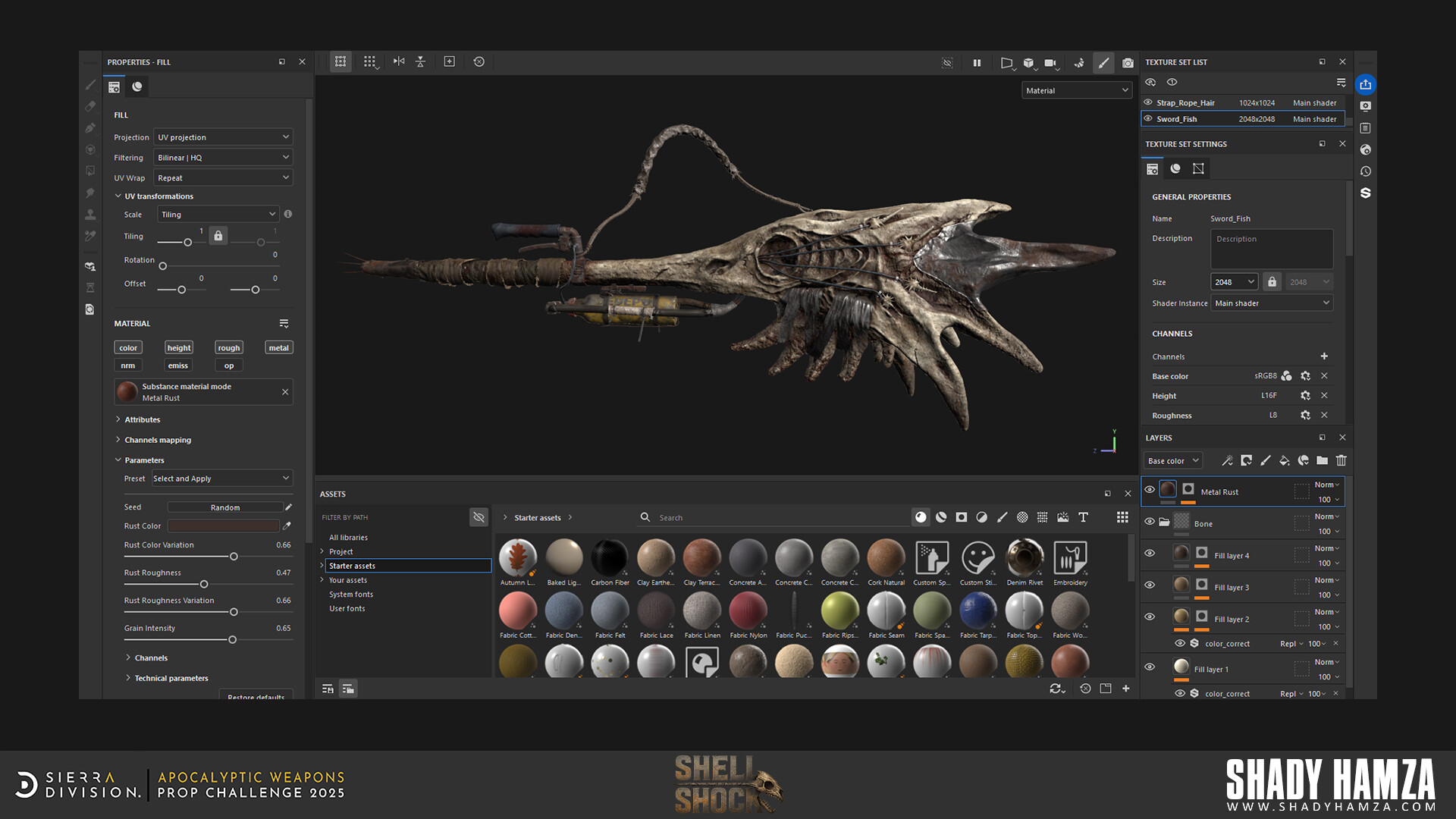Open the Material viewport mode dropdown
The width and height of the screenshot is (1456, 819).
(1076, 90)
